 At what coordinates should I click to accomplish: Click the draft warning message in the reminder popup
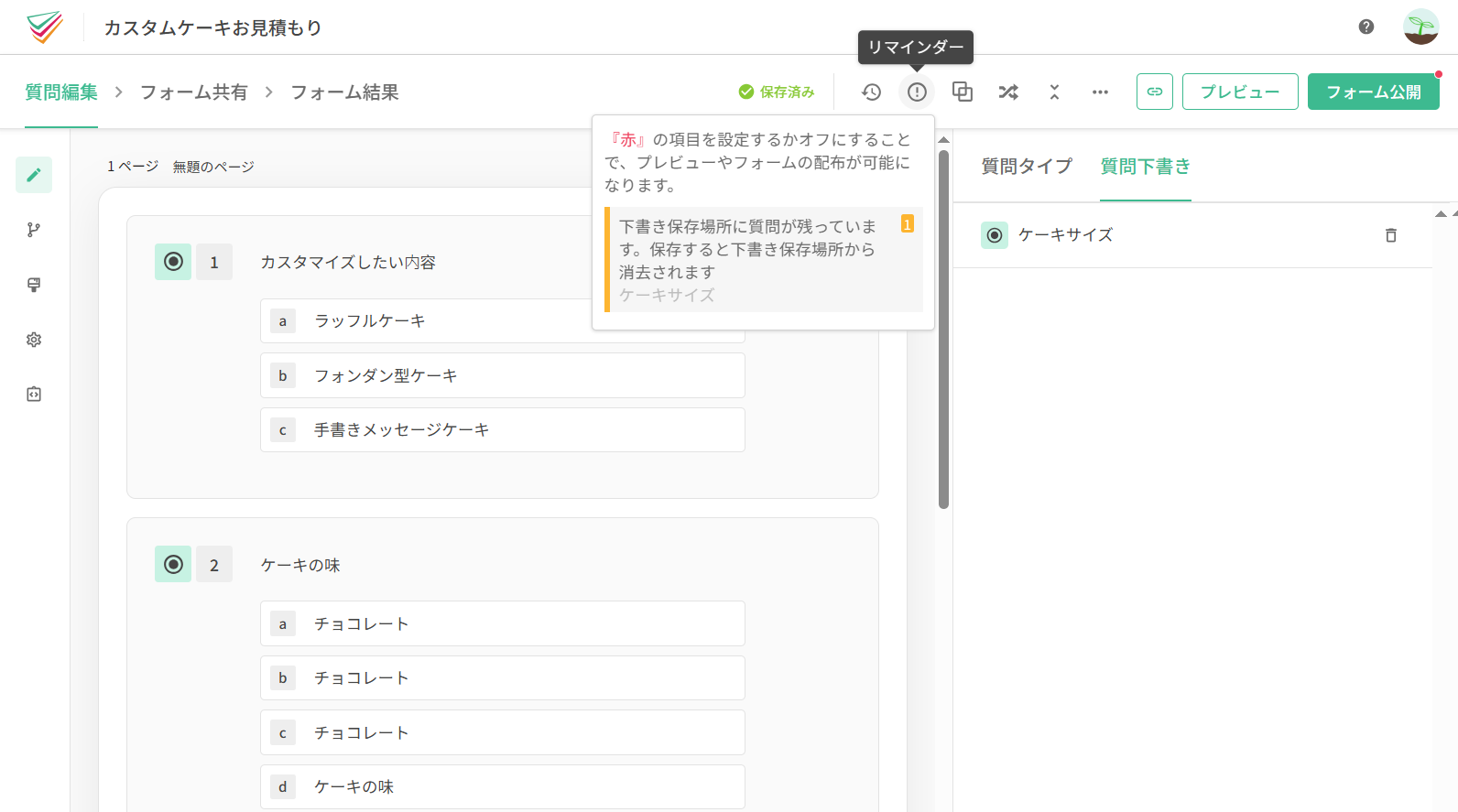(764, 260)
